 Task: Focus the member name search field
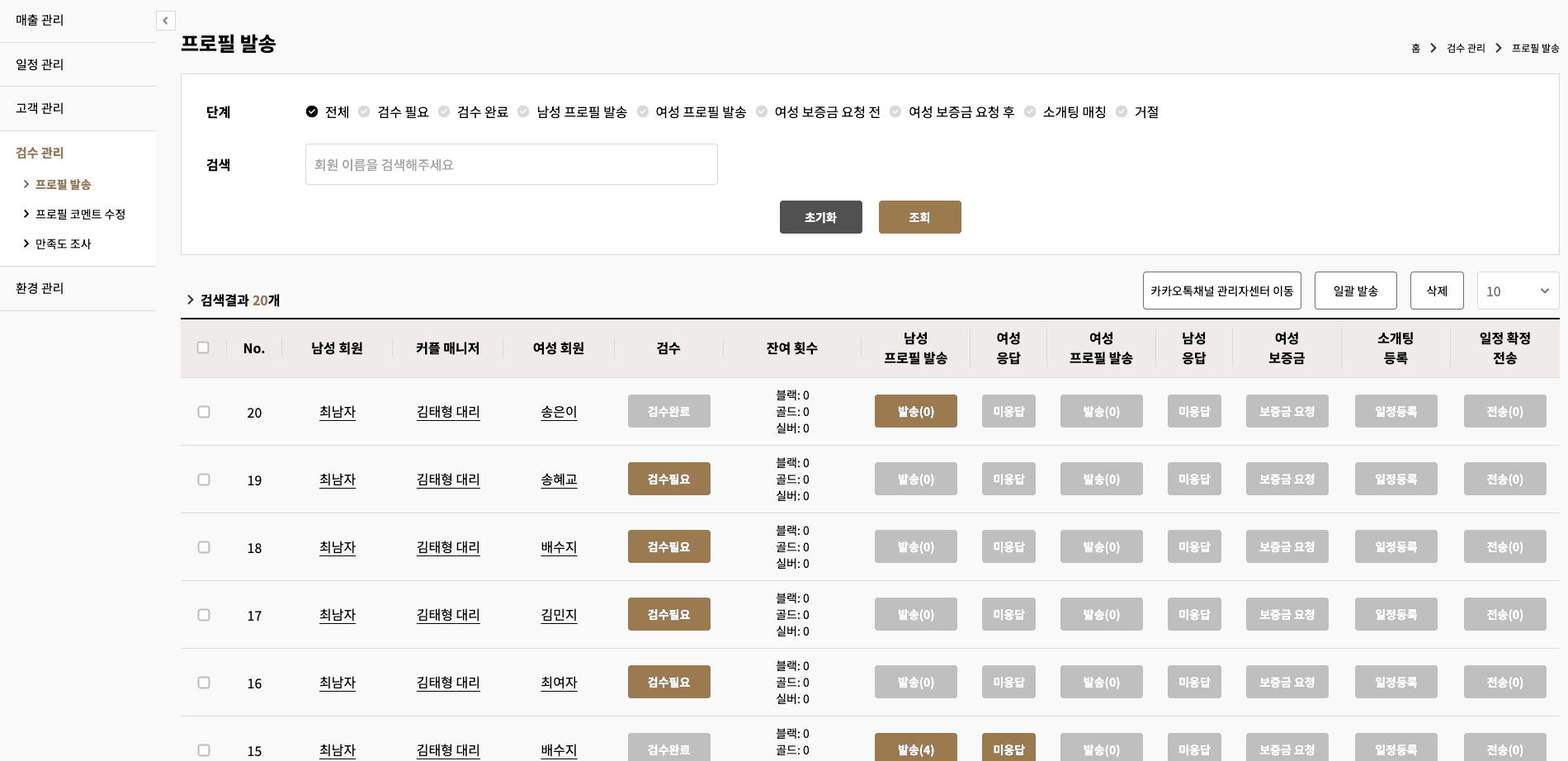pos(512,164)
